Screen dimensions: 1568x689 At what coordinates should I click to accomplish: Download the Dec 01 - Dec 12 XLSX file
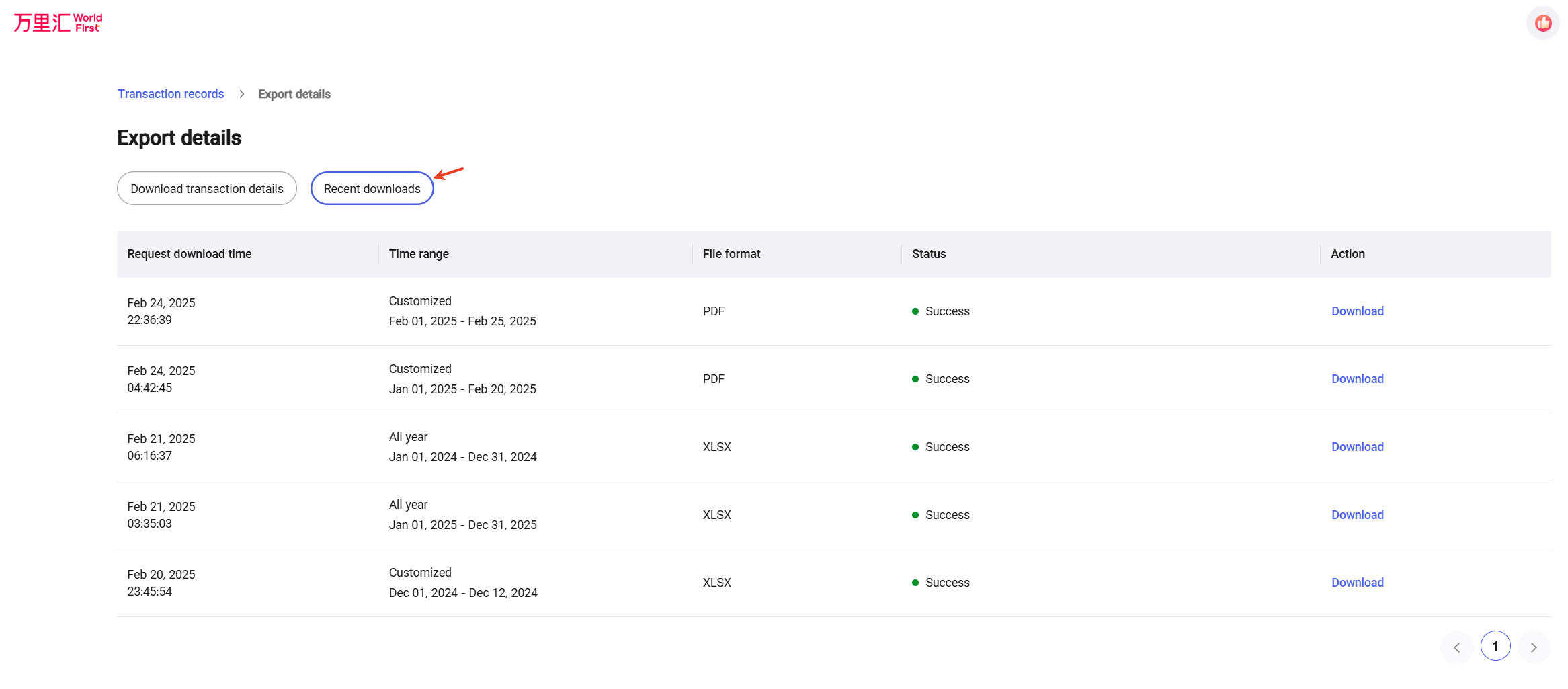point(1357,582)
